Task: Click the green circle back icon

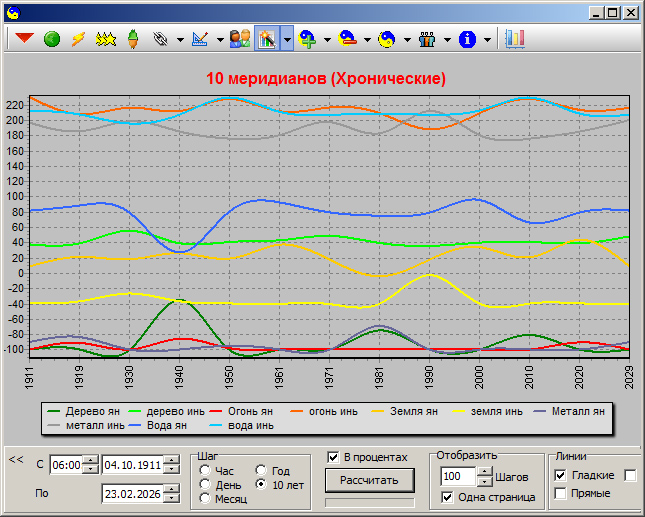Action: pyautogui.click(x=51, y=39)
